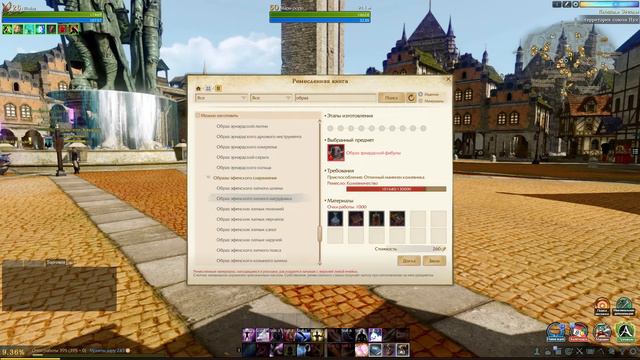Click the red buff icon under player bars

[62, 29]
